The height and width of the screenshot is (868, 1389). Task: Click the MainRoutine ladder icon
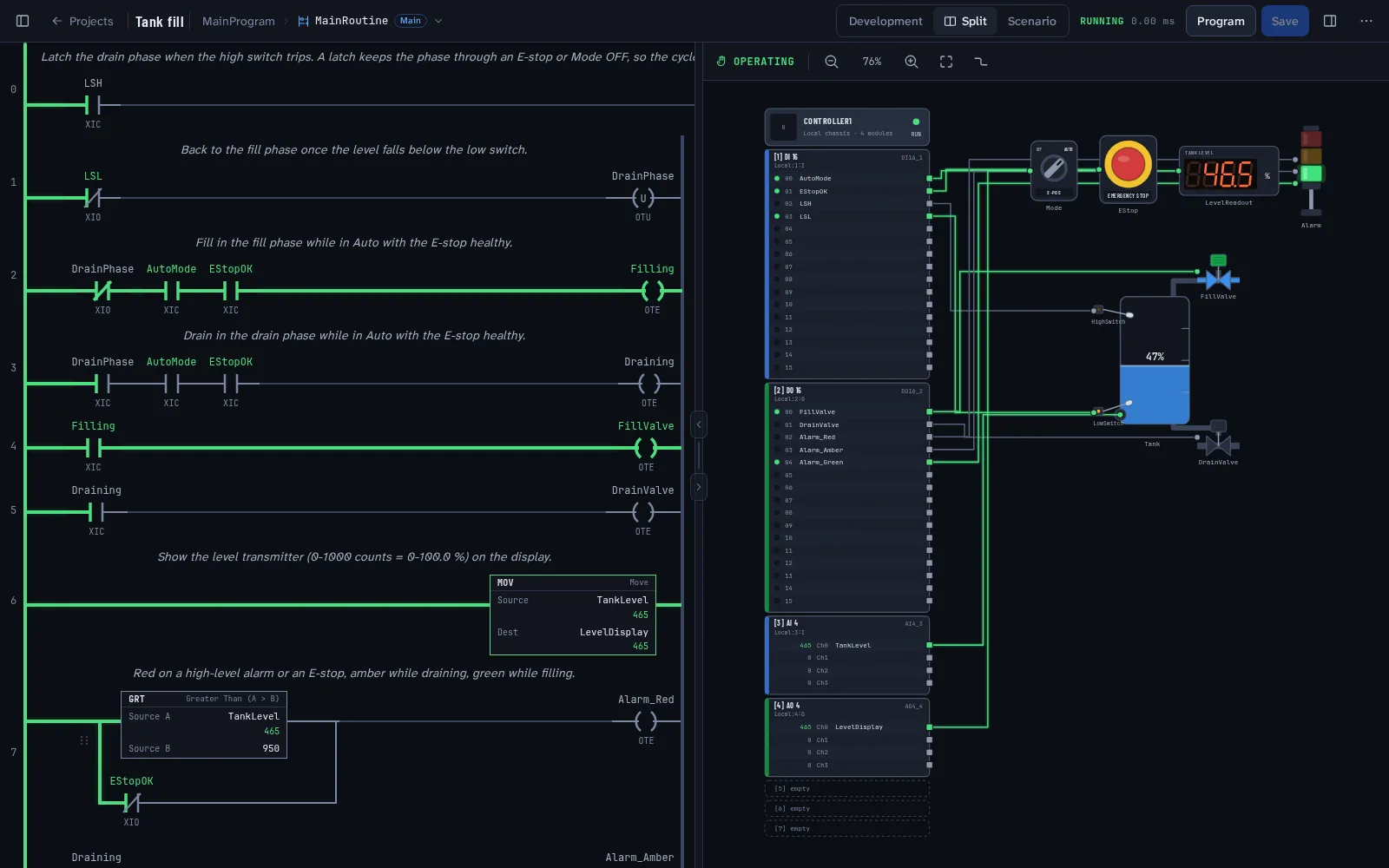tap(303, 21)
